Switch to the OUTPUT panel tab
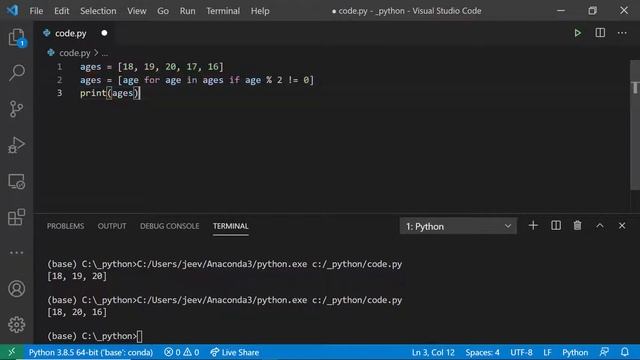The height and width of the screenshot is (360, 640). [112, 226]
